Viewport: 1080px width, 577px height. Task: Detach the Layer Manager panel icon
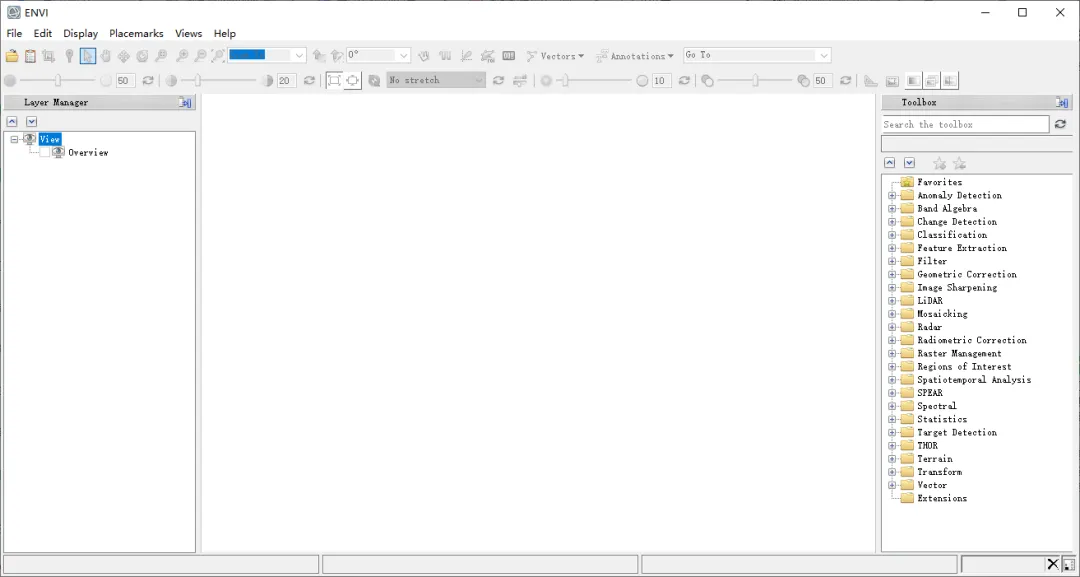click(x=185, y=103)
